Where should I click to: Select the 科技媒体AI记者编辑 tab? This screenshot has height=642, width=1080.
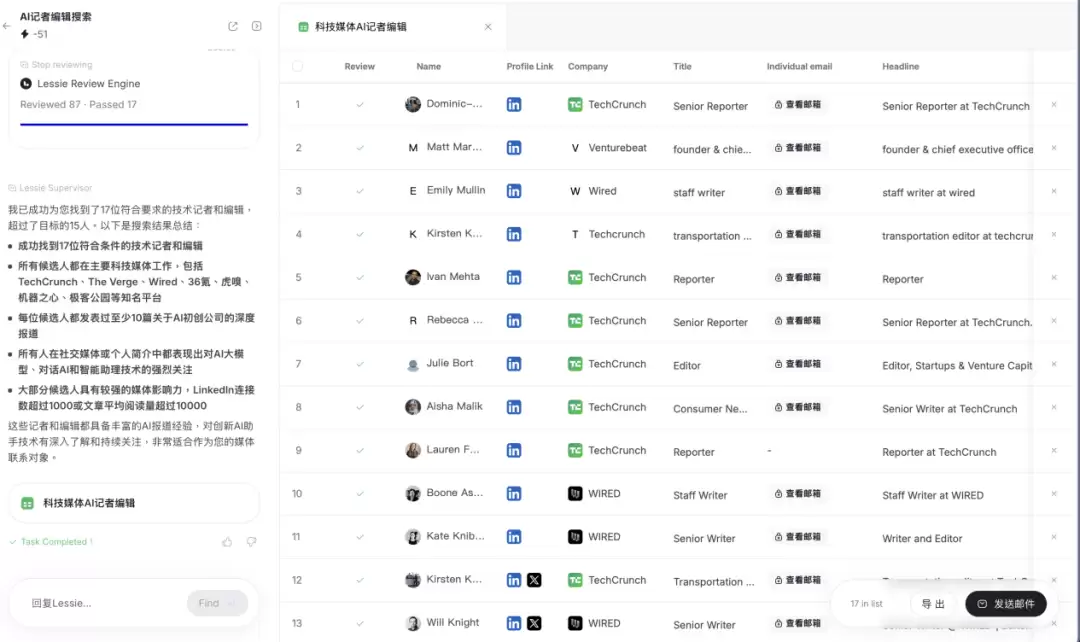coord(360,27)
